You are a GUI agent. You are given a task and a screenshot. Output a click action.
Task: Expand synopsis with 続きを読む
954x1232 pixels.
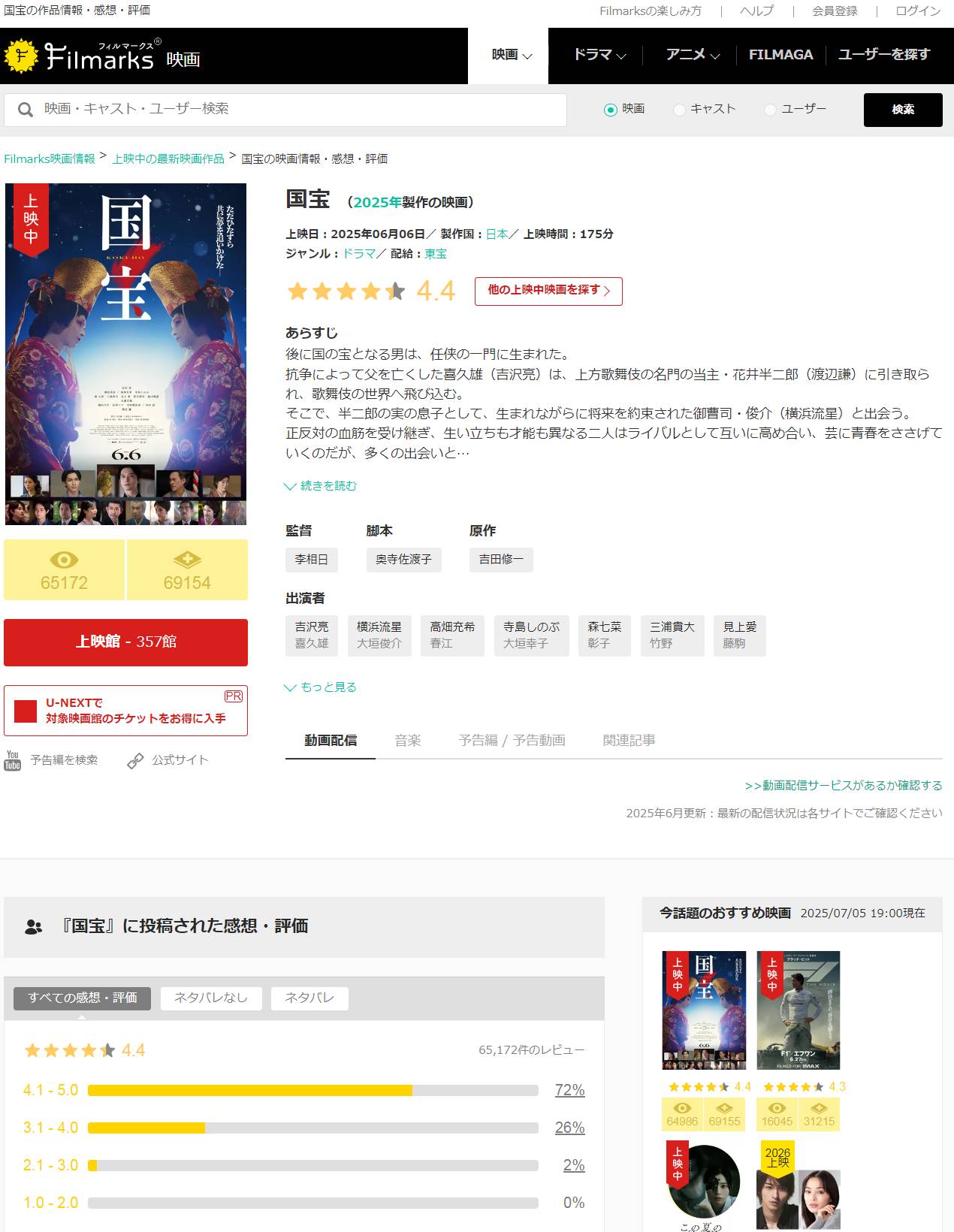click(320, 486)
